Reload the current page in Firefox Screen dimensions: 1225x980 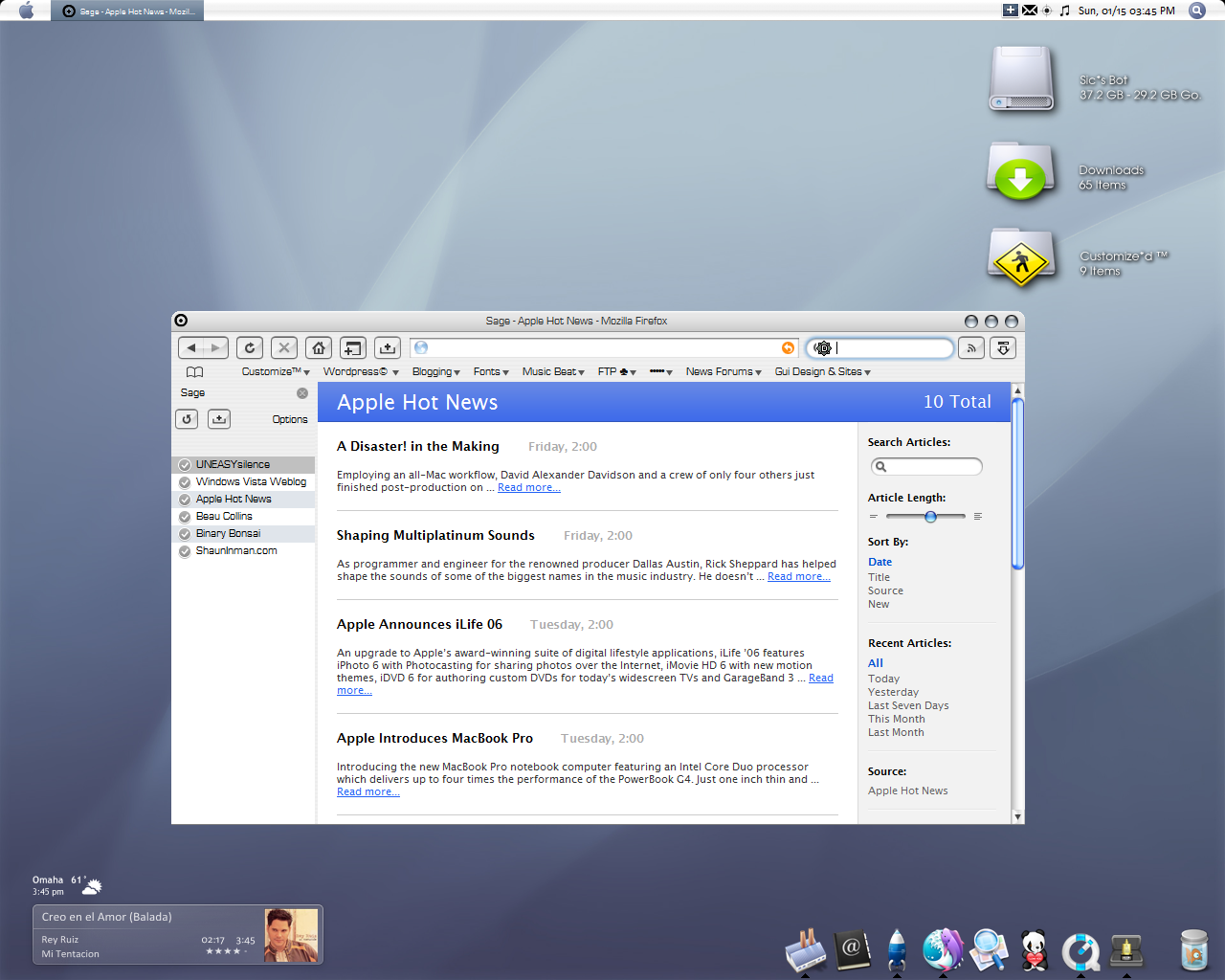click(250, 348)
